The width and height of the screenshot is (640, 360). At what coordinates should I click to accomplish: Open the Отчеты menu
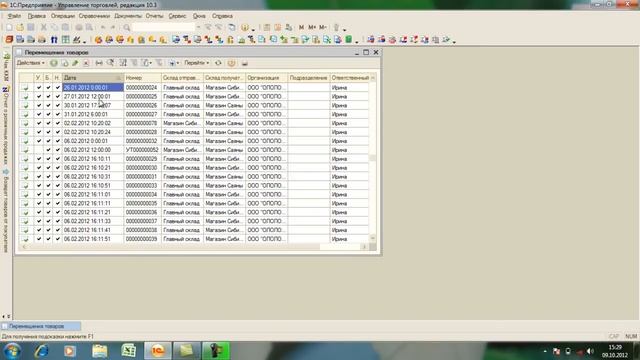coord(154,16)
